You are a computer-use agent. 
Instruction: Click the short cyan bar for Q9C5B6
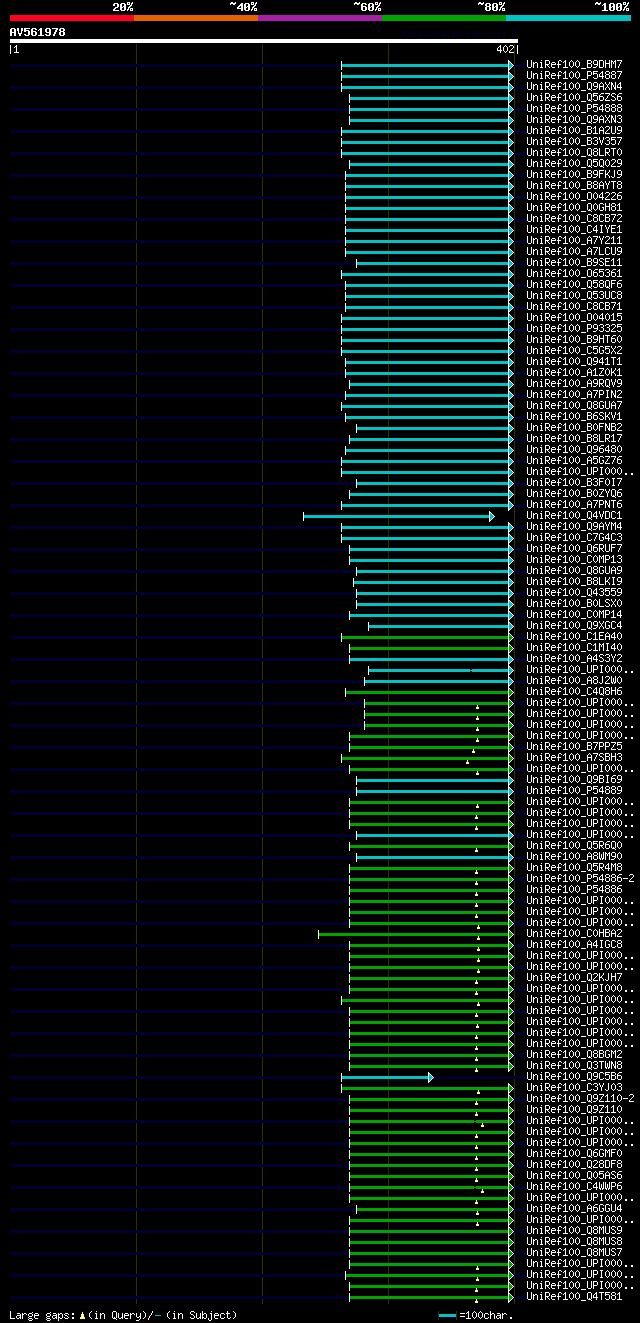tap(387, 1077)
